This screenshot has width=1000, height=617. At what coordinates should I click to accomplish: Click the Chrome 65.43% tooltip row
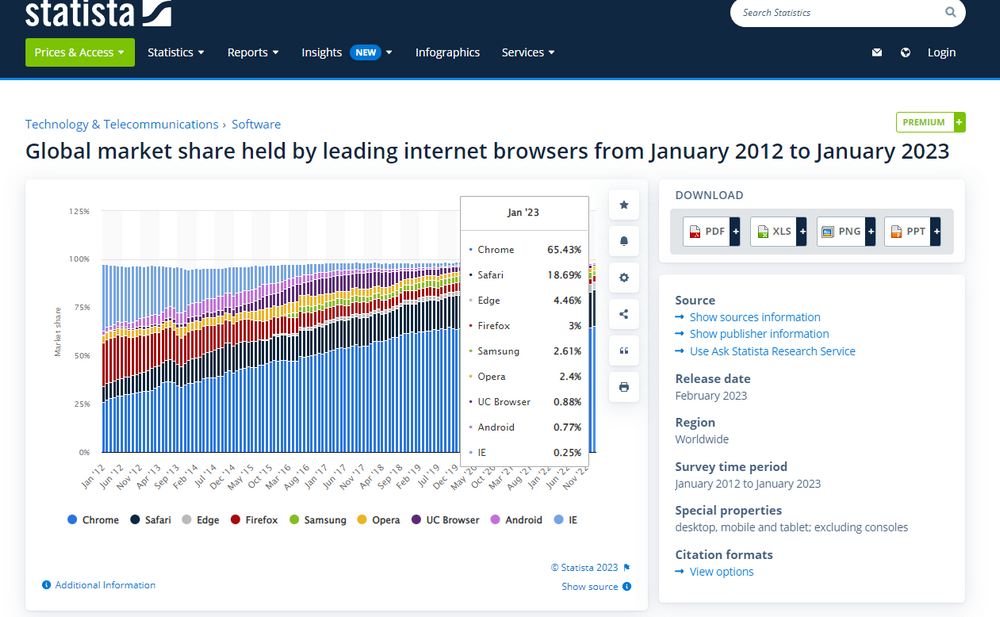[524, 249]
